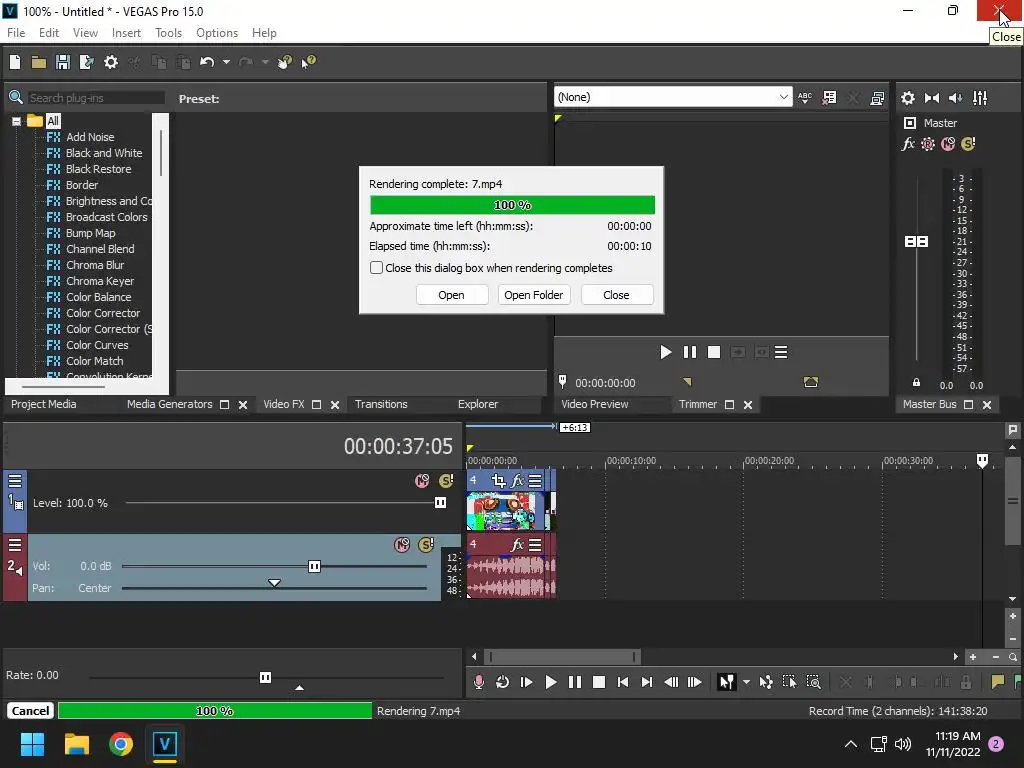This screenshot has height=768, width=1024.
Task: Open the Trimmer hamburger menu icon
Action: (x=780, y=353)
